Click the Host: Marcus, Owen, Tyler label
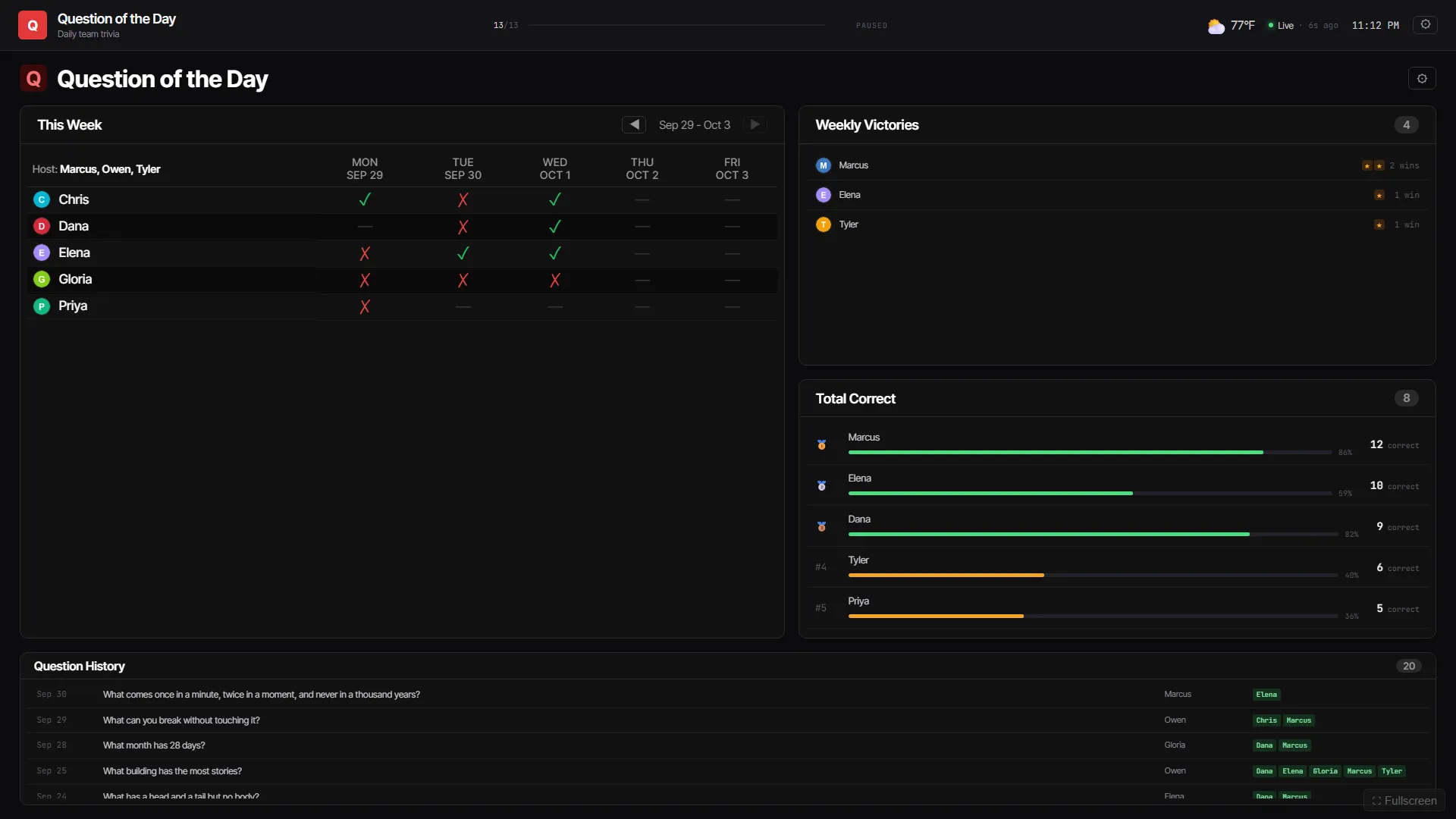This screenshot has width=1456, height=819. [96, 169]
